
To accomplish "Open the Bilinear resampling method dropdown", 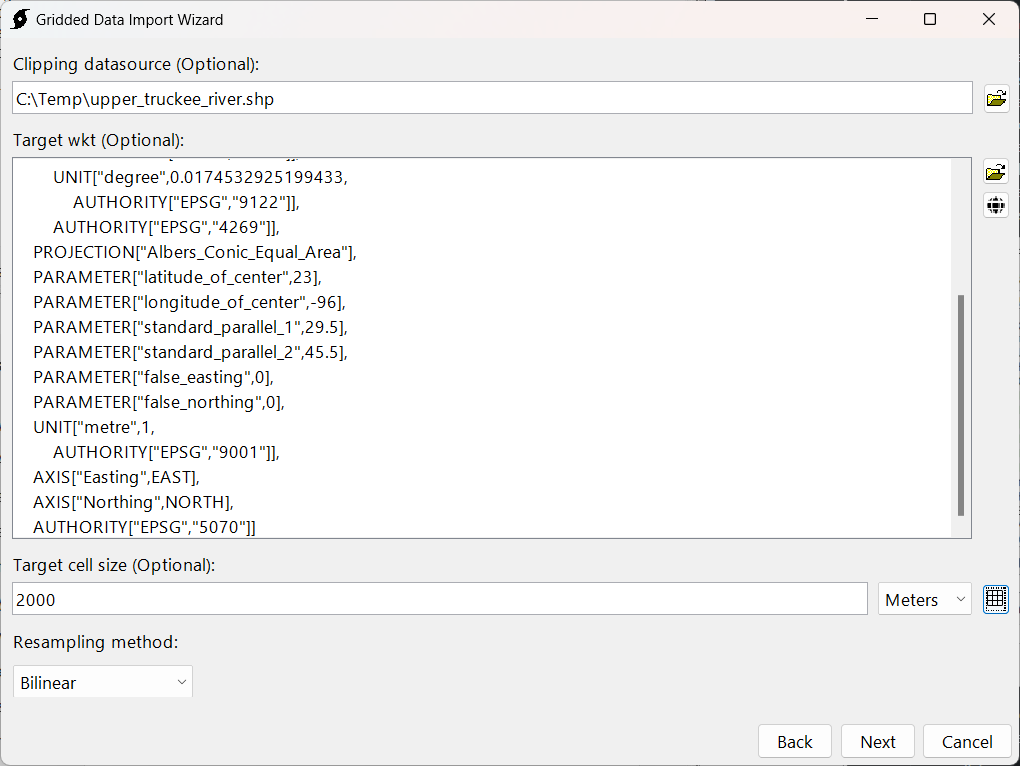I will (102, 683).
